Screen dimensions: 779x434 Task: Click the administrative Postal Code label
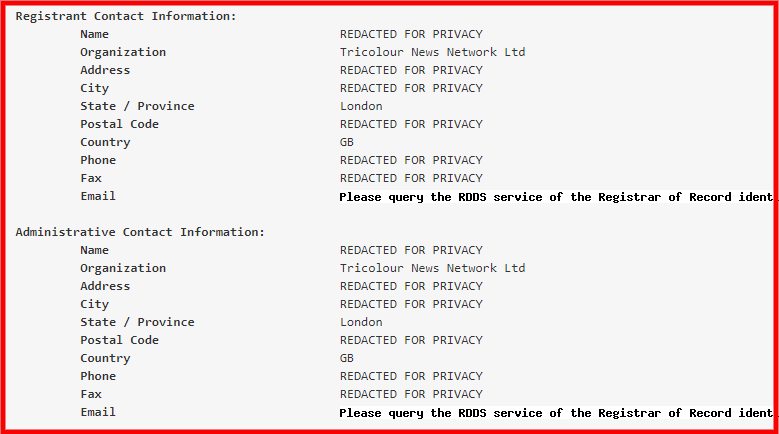120,340
